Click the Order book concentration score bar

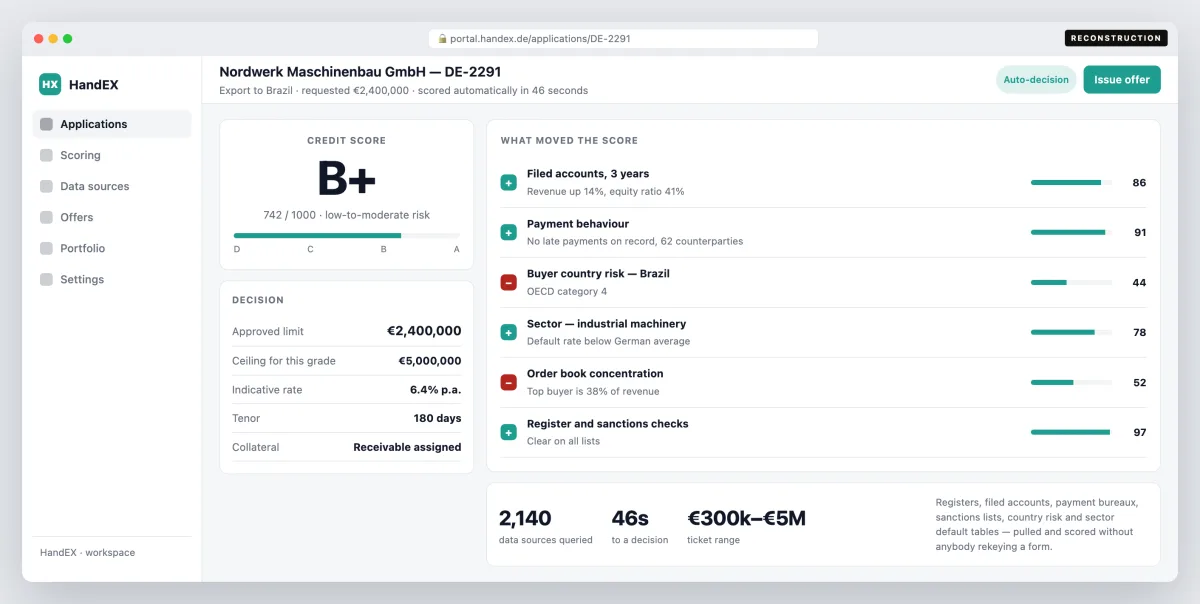point(1071,383)
